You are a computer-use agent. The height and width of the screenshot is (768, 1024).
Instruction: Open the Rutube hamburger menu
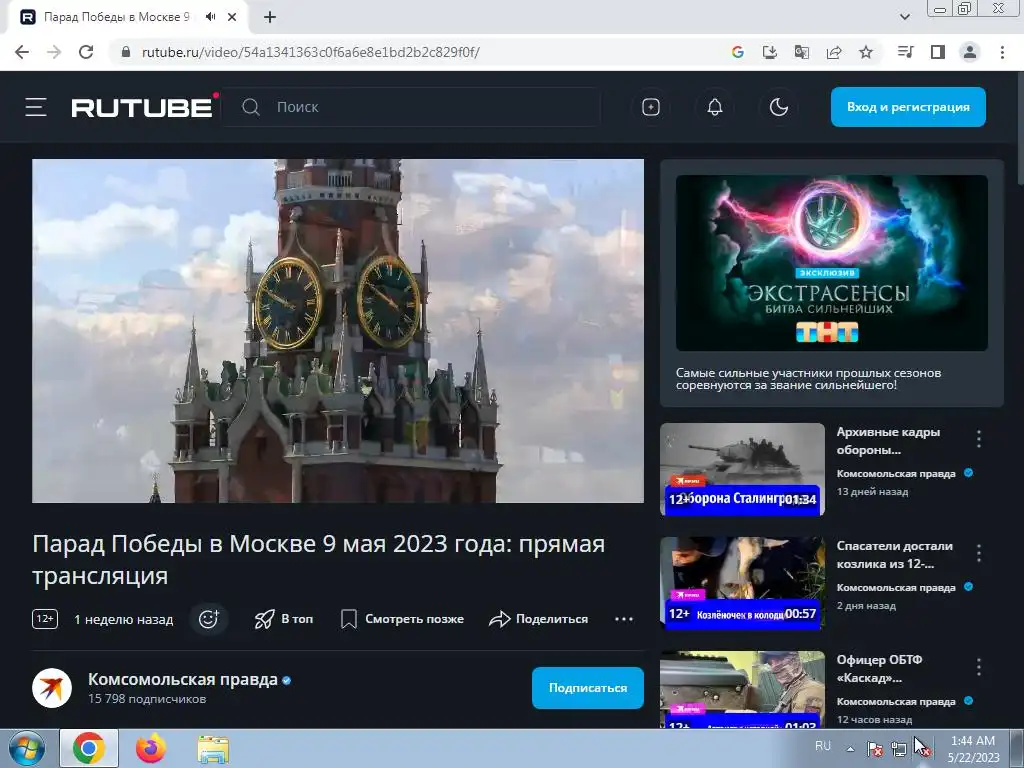36,107
